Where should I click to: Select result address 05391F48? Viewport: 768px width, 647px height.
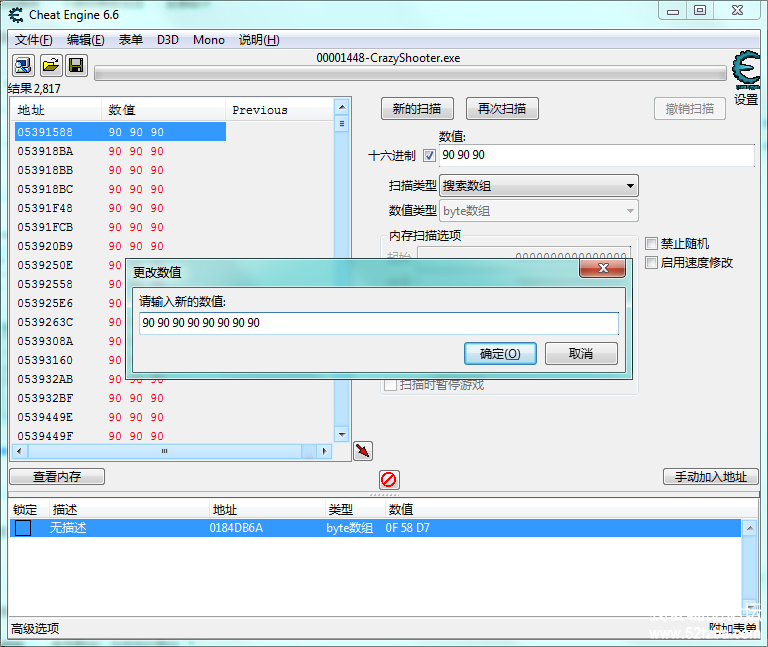click(x=45, y=208)
